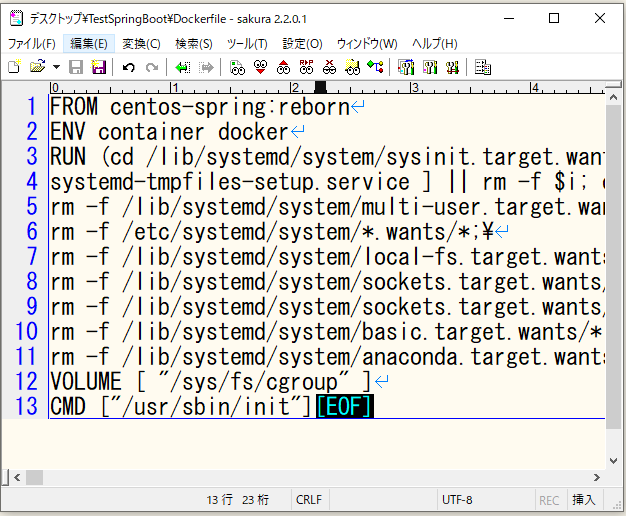
Task: Click line number 1 in gutter
Action: 31,107
